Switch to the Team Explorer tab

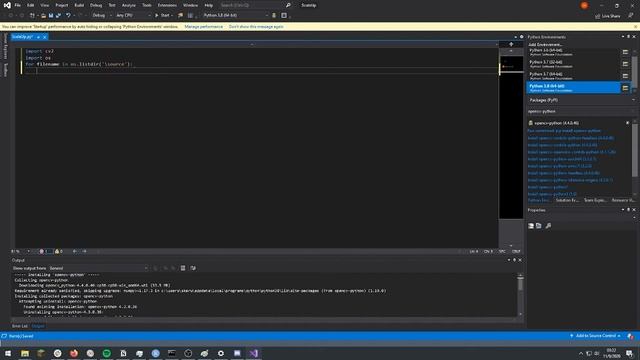pos(595,200)
